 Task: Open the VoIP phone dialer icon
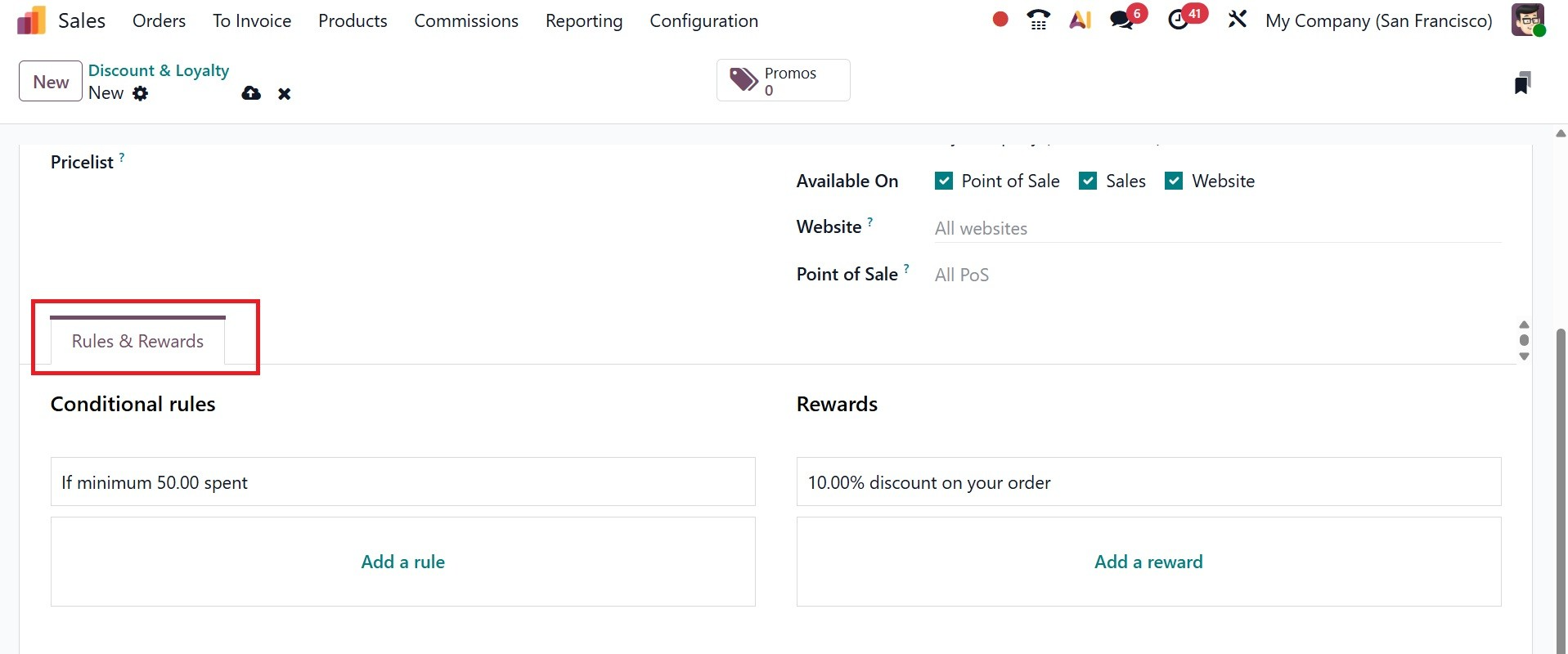pos(1038,20)
